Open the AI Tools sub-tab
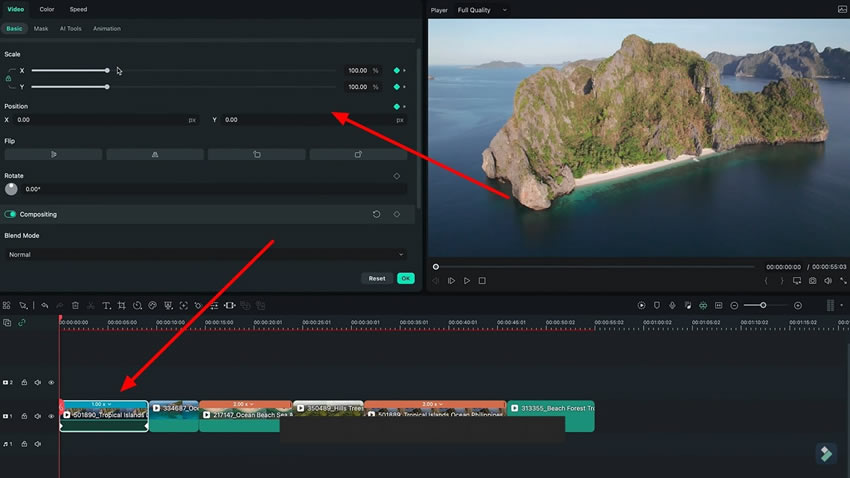The width and height of the screenshot is (850, 478). click(70, 29)
